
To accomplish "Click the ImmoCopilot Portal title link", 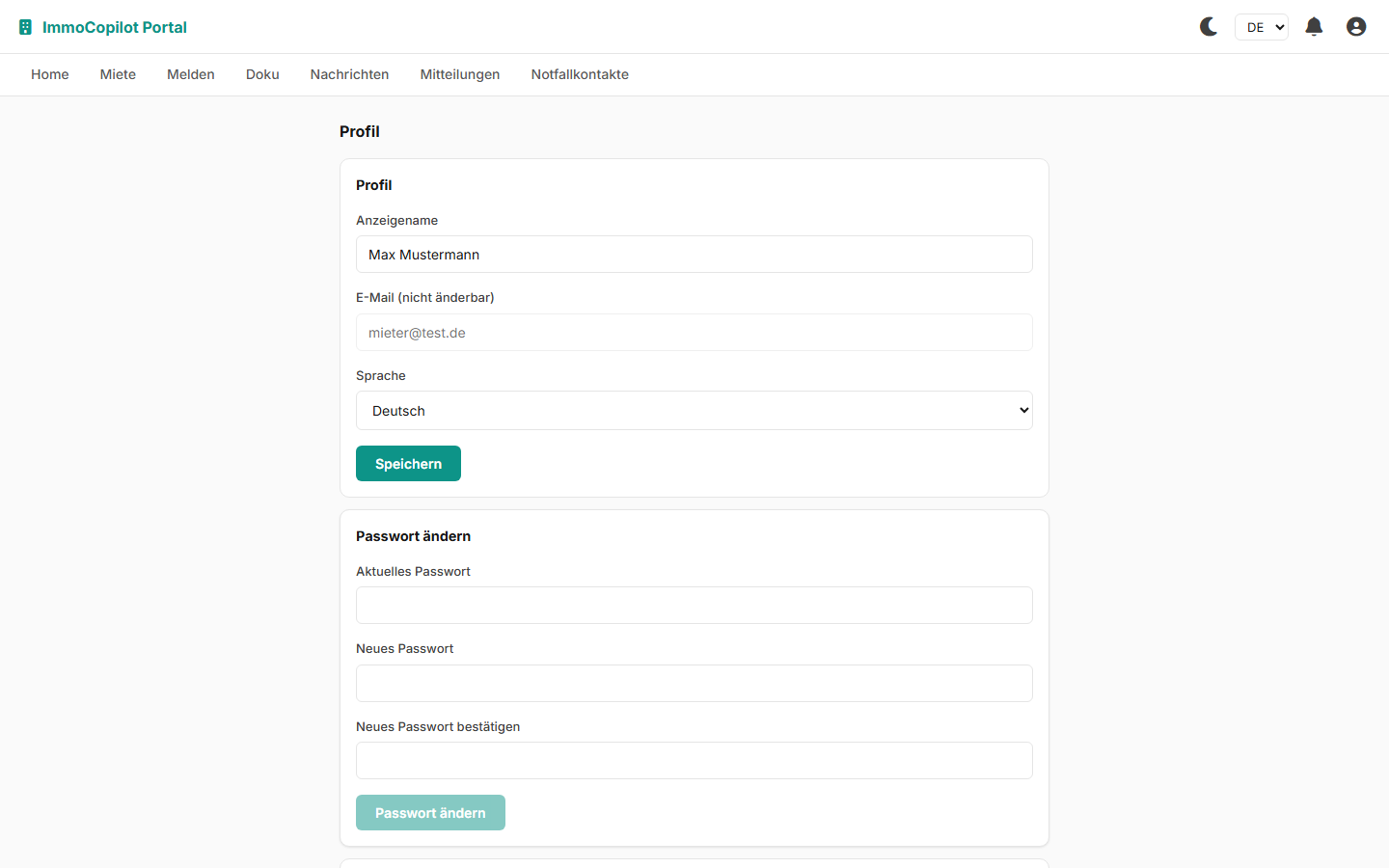I will 115,27.
